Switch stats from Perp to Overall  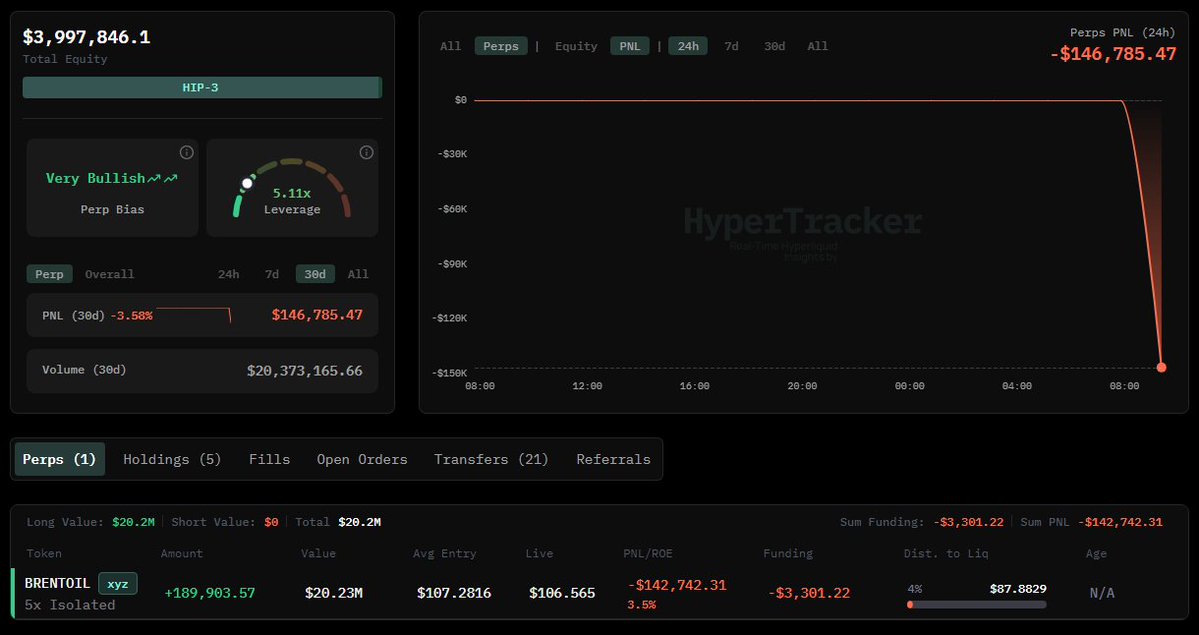[110, 273]
